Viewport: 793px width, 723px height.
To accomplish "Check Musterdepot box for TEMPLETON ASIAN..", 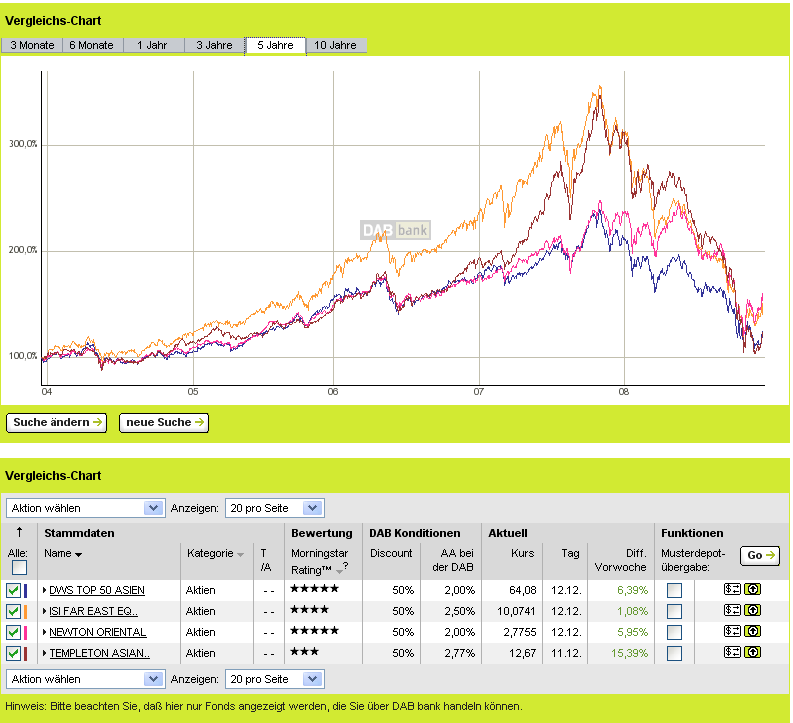I will click(x=674, y=653).
